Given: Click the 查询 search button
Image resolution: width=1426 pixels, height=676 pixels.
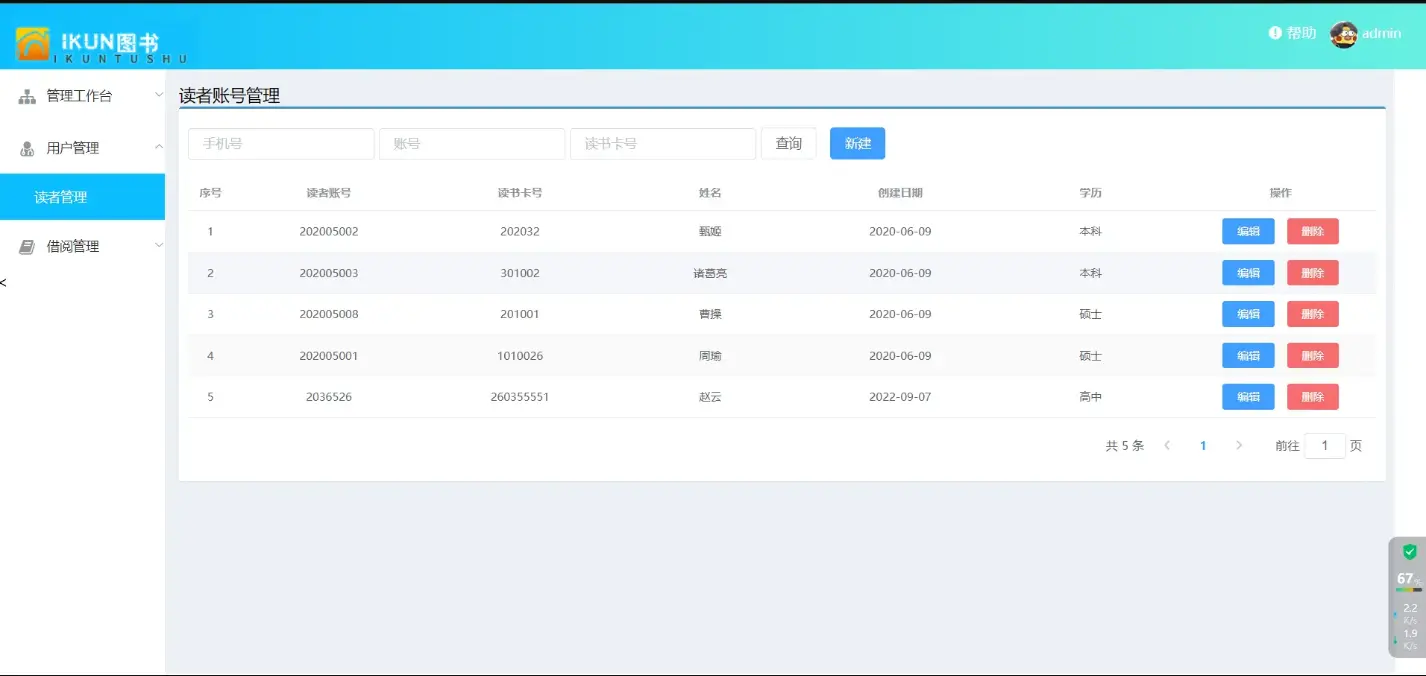Looking at the screenshot, I should [789, 144].
